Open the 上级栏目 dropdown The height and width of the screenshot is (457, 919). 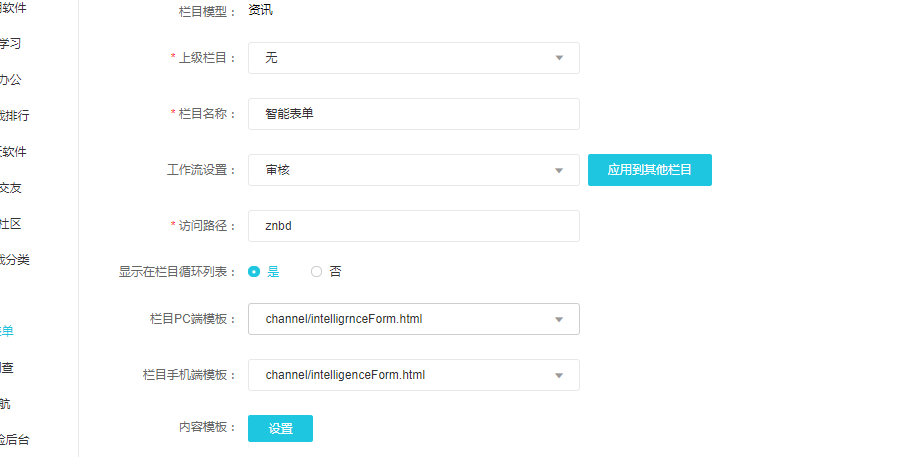coord(413,58)
